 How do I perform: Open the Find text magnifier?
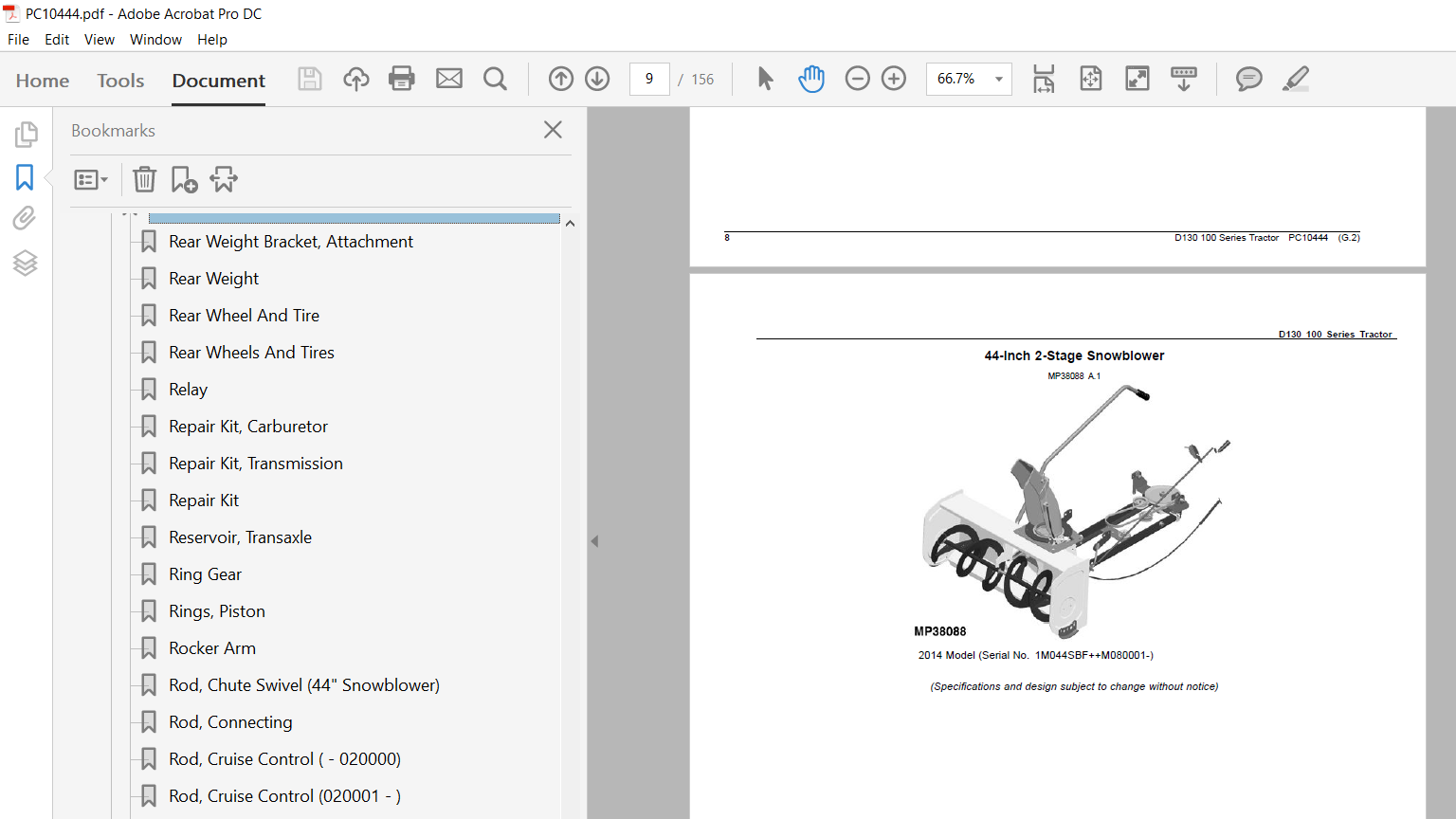click(x=495, y=79)
